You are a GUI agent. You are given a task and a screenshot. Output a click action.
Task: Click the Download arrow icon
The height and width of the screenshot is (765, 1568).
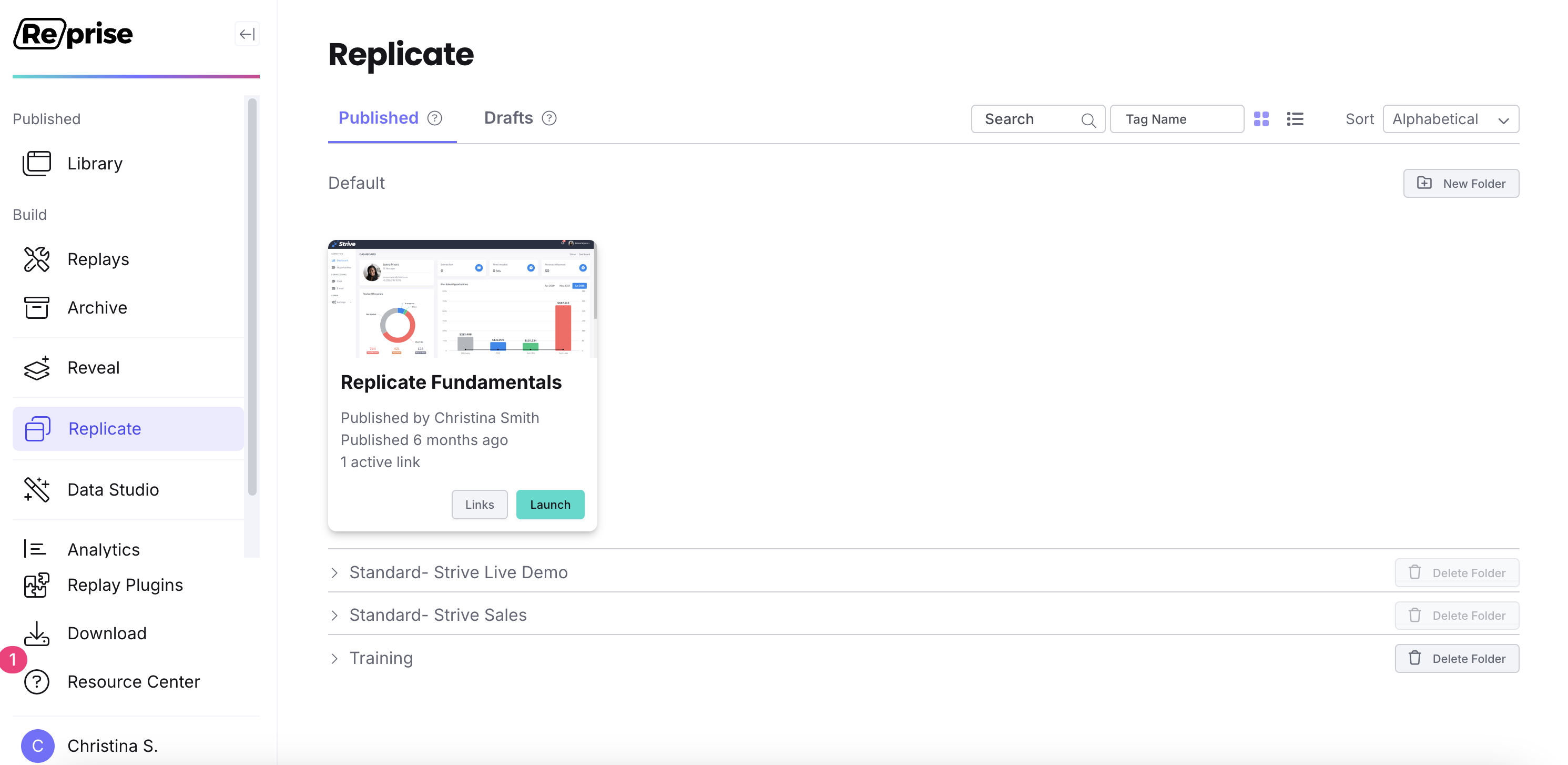(x=36, y=633)
